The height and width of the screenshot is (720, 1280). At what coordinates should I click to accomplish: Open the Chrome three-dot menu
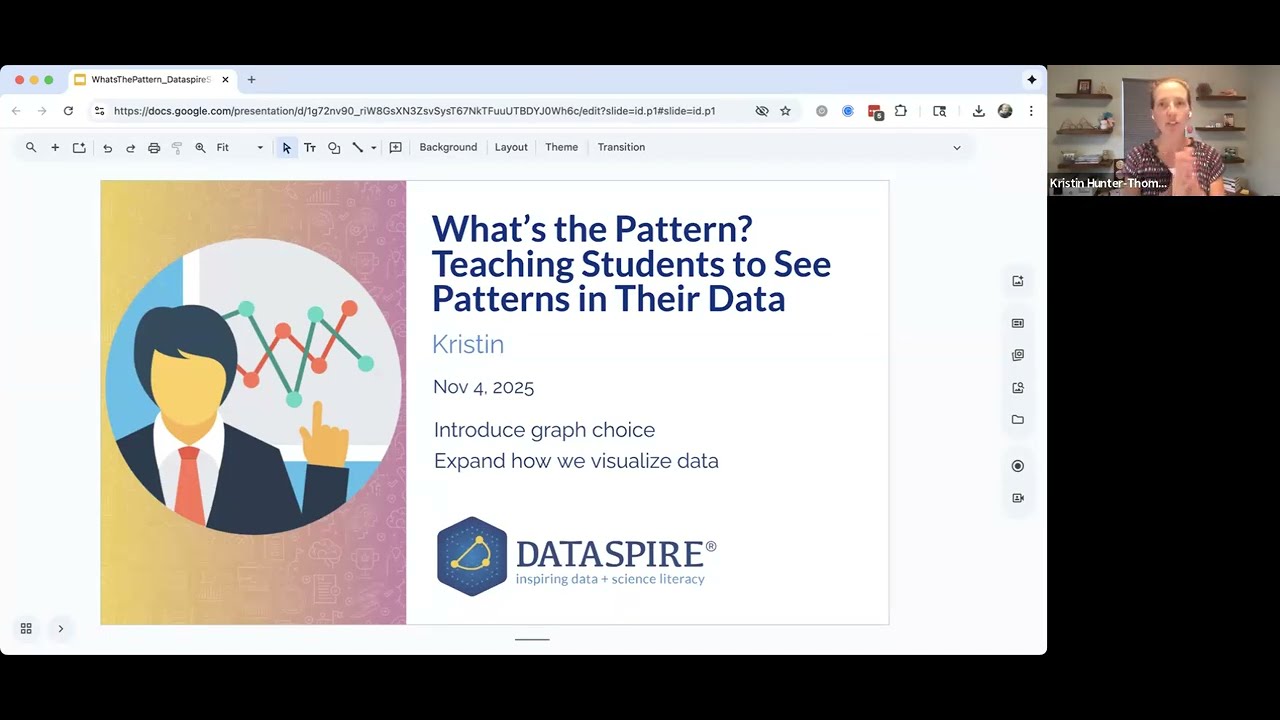[1031, 111]
